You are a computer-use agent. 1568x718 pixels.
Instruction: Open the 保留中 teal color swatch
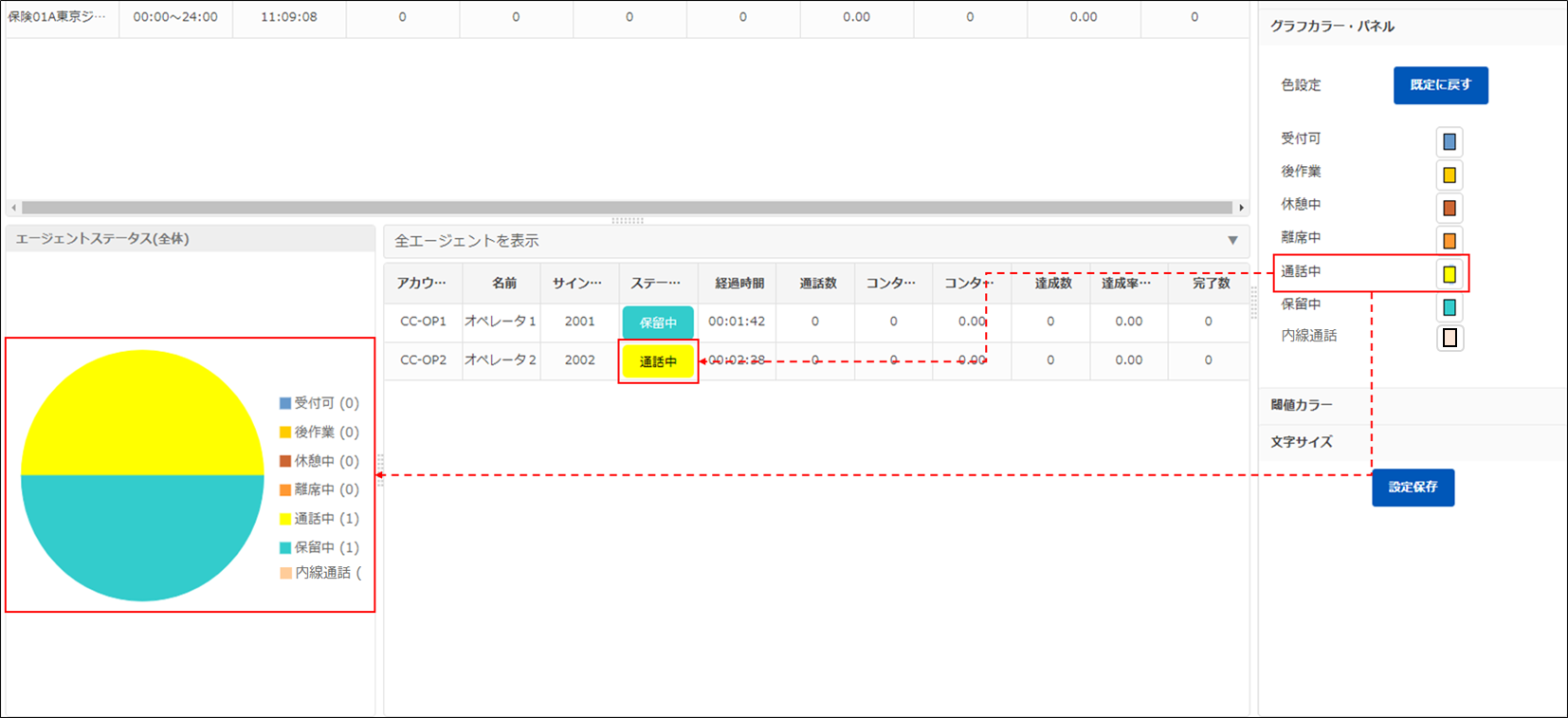1449,307
